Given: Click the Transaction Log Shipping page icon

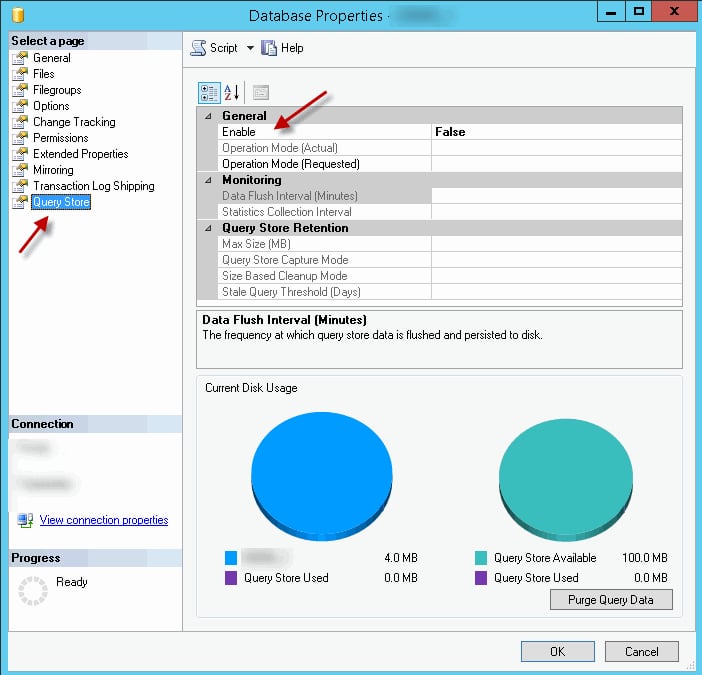Looking at the screenshot, I should [20, 186].
